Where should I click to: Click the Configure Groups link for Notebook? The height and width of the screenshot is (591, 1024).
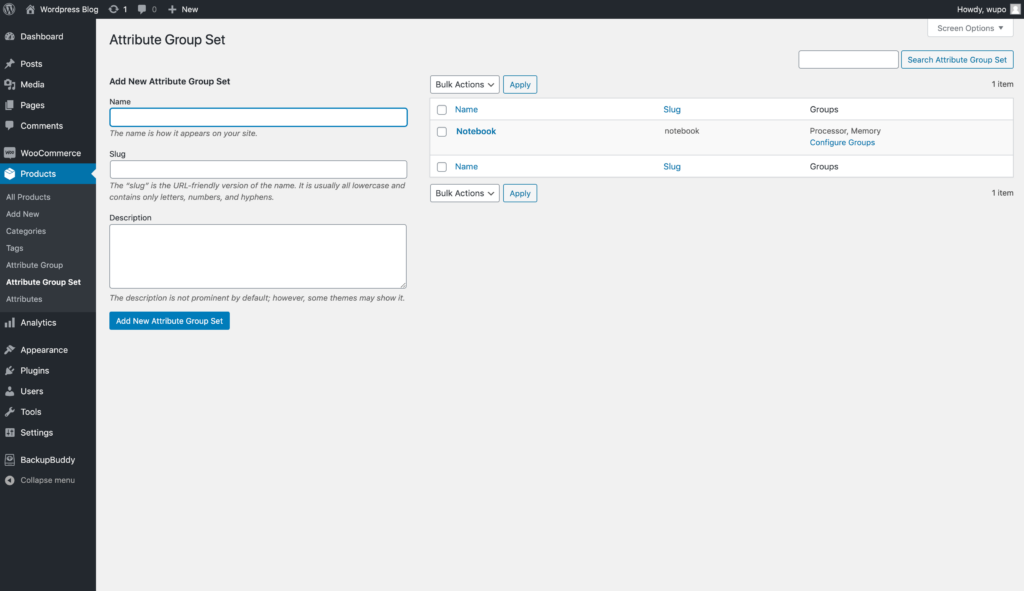click(842, 143)
